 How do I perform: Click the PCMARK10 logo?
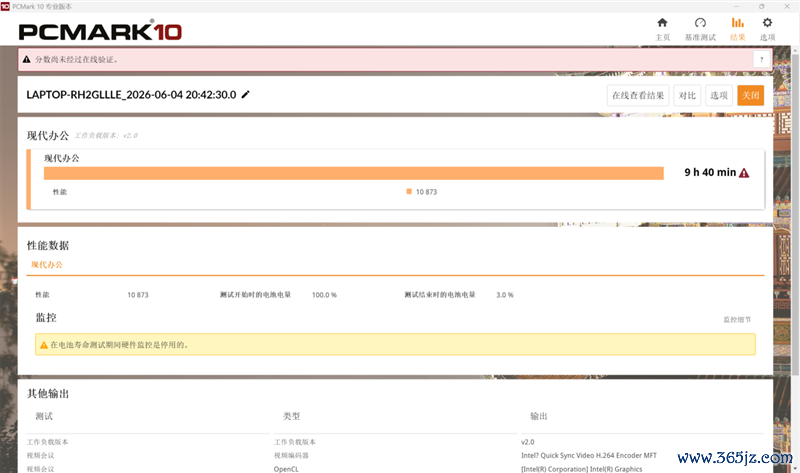click(100, 31)
